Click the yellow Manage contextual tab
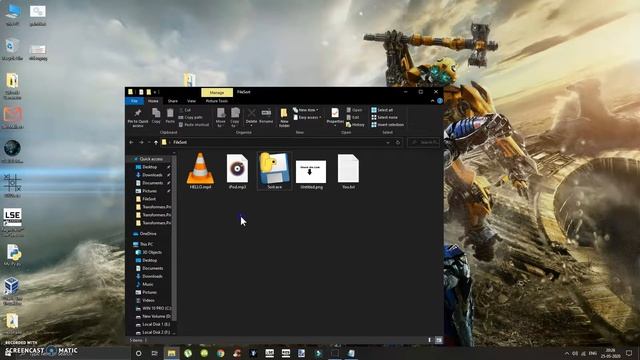This screenshot has height=360, width=640. click(217, 93)
